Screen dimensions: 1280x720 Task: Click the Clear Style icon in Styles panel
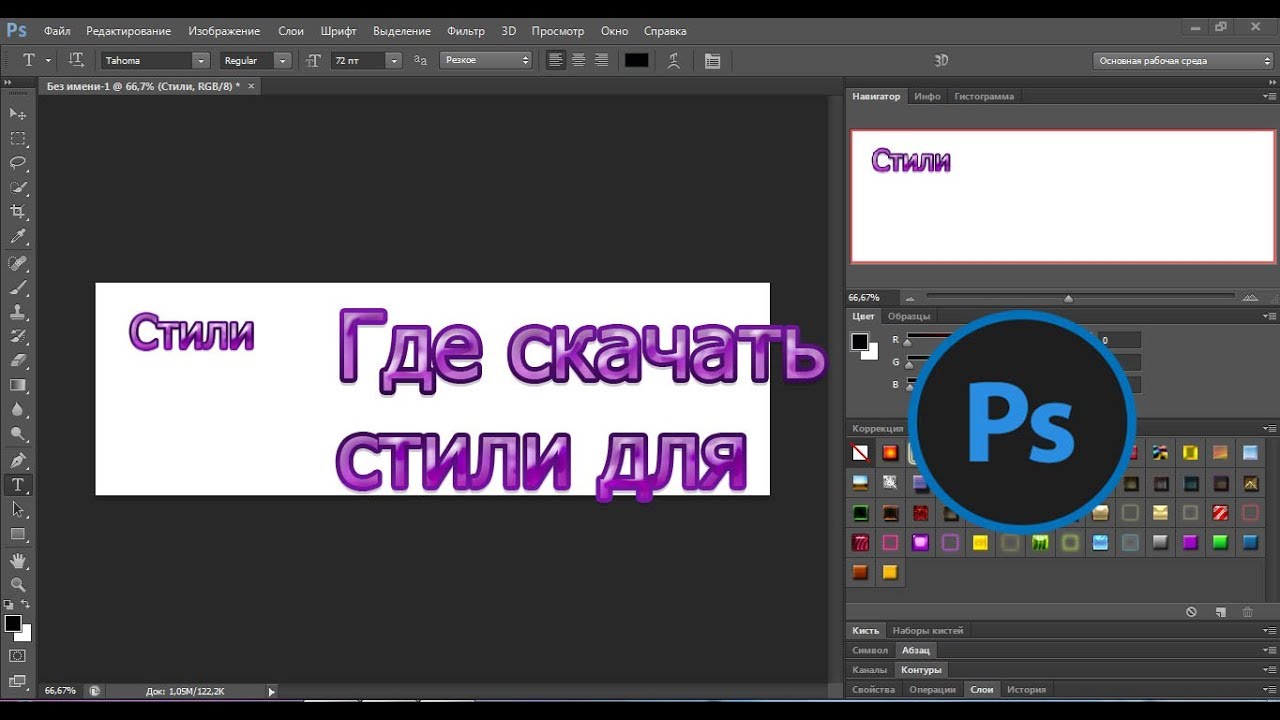point(1191,611)
